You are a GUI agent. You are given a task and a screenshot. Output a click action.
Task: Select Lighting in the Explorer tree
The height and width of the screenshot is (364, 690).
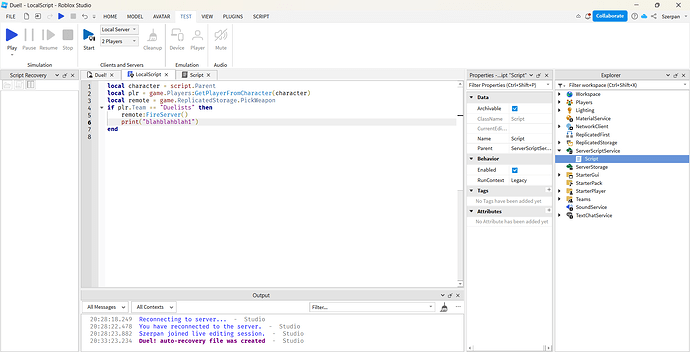[x=585, y=110]
